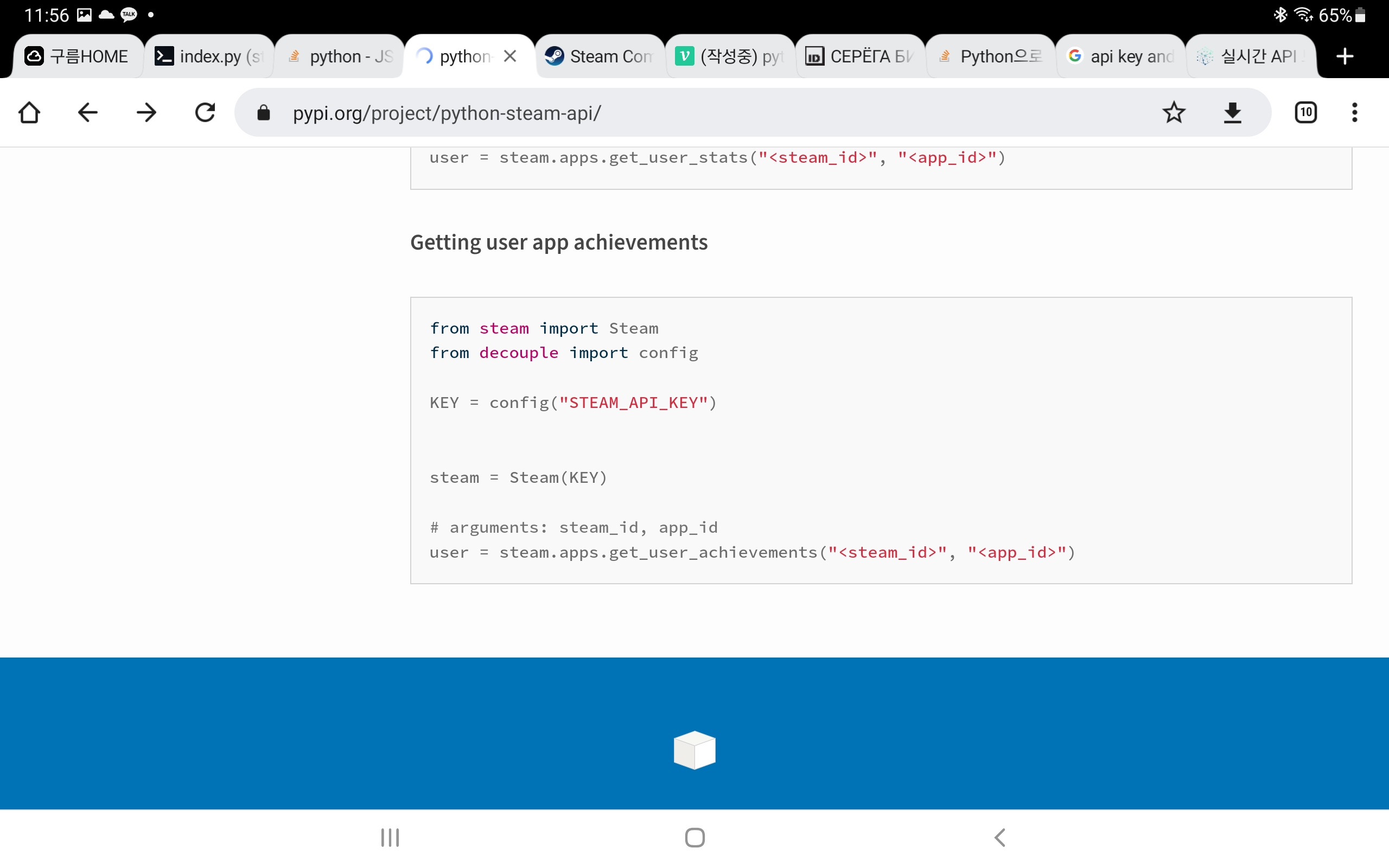The height and width of the screenshot is (868, 1389).
Task: Tap the 65% battery indicator
Action: [1342, 15]
